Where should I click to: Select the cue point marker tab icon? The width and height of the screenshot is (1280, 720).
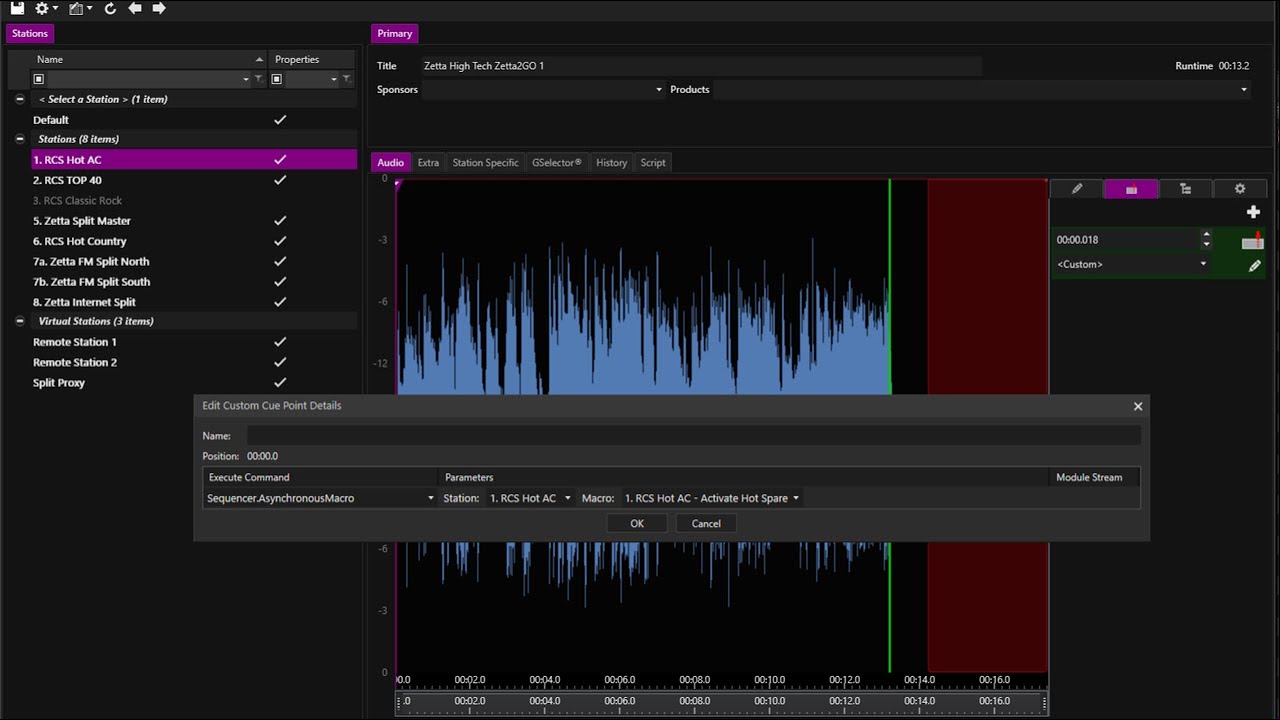tap(1131, 189)
